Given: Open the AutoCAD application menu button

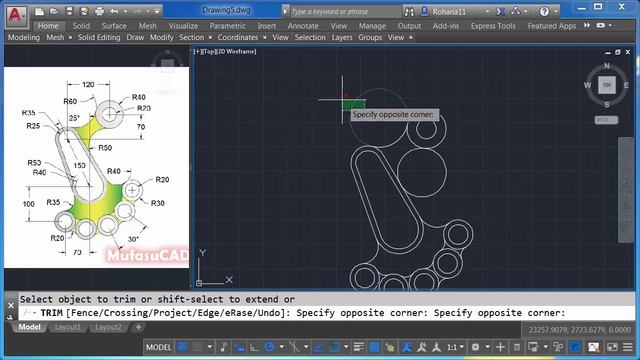Looking at the screenshot, I should point(16,16).
